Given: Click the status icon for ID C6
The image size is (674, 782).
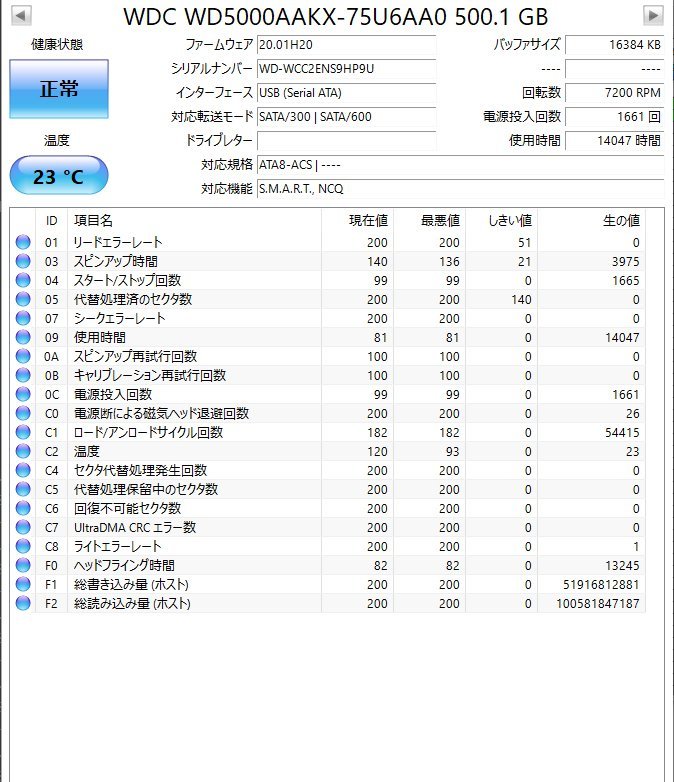Looking at the screenshot, I should [23, 508].
